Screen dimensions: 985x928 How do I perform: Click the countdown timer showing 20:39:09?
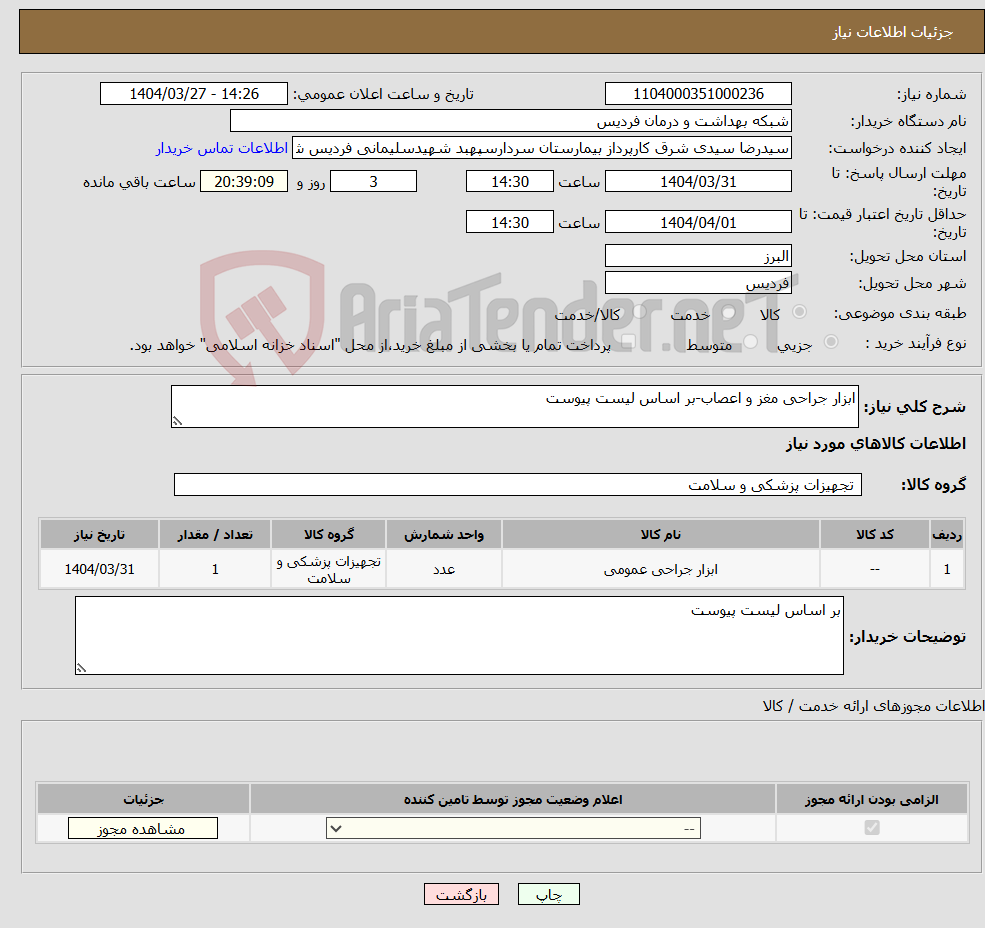(x=244, y=181)
